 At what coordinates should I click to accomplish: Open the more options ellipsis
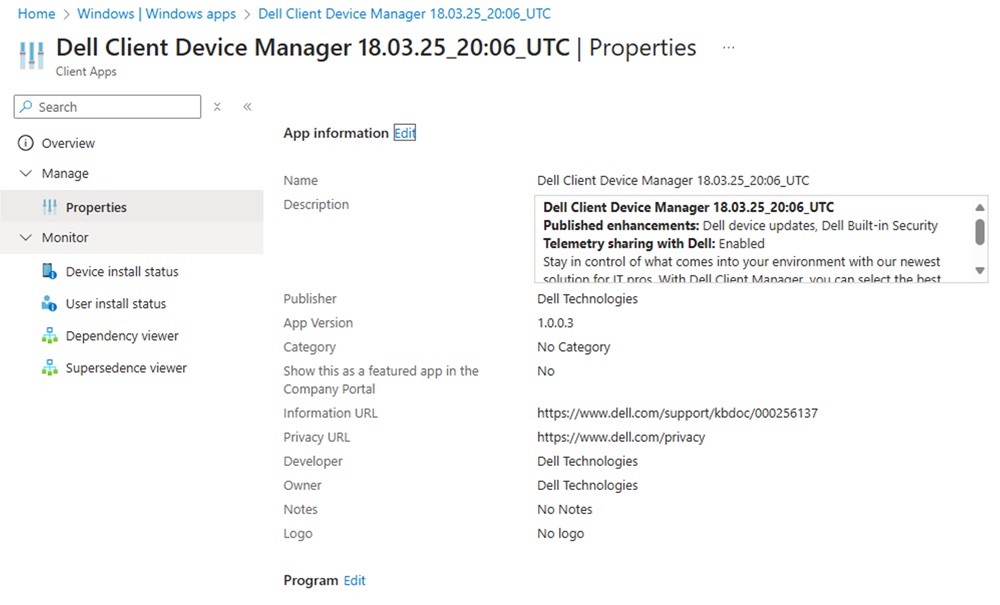coord(728,47)
